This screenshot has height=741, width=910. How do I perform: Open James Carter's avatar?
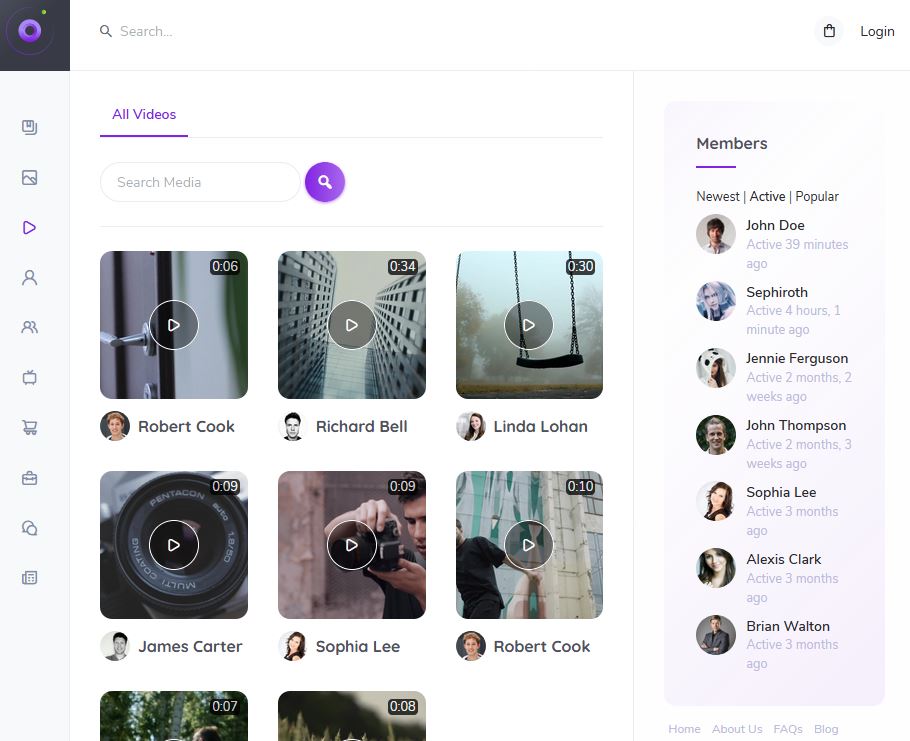(115, 646)
